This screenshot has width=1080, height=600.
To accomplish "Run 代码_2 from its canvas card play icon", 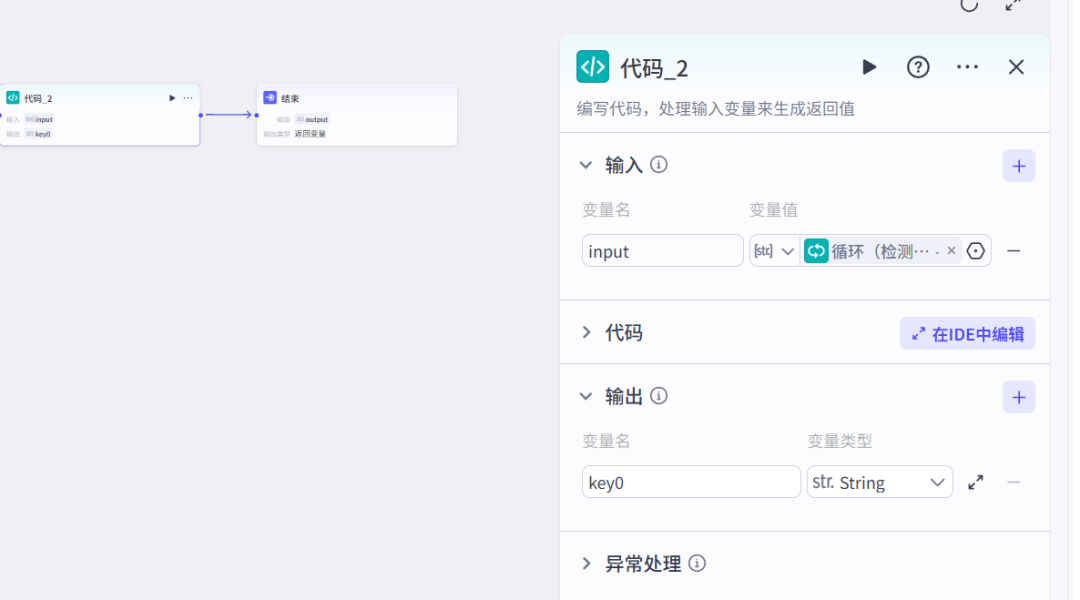I will [171, 97].
